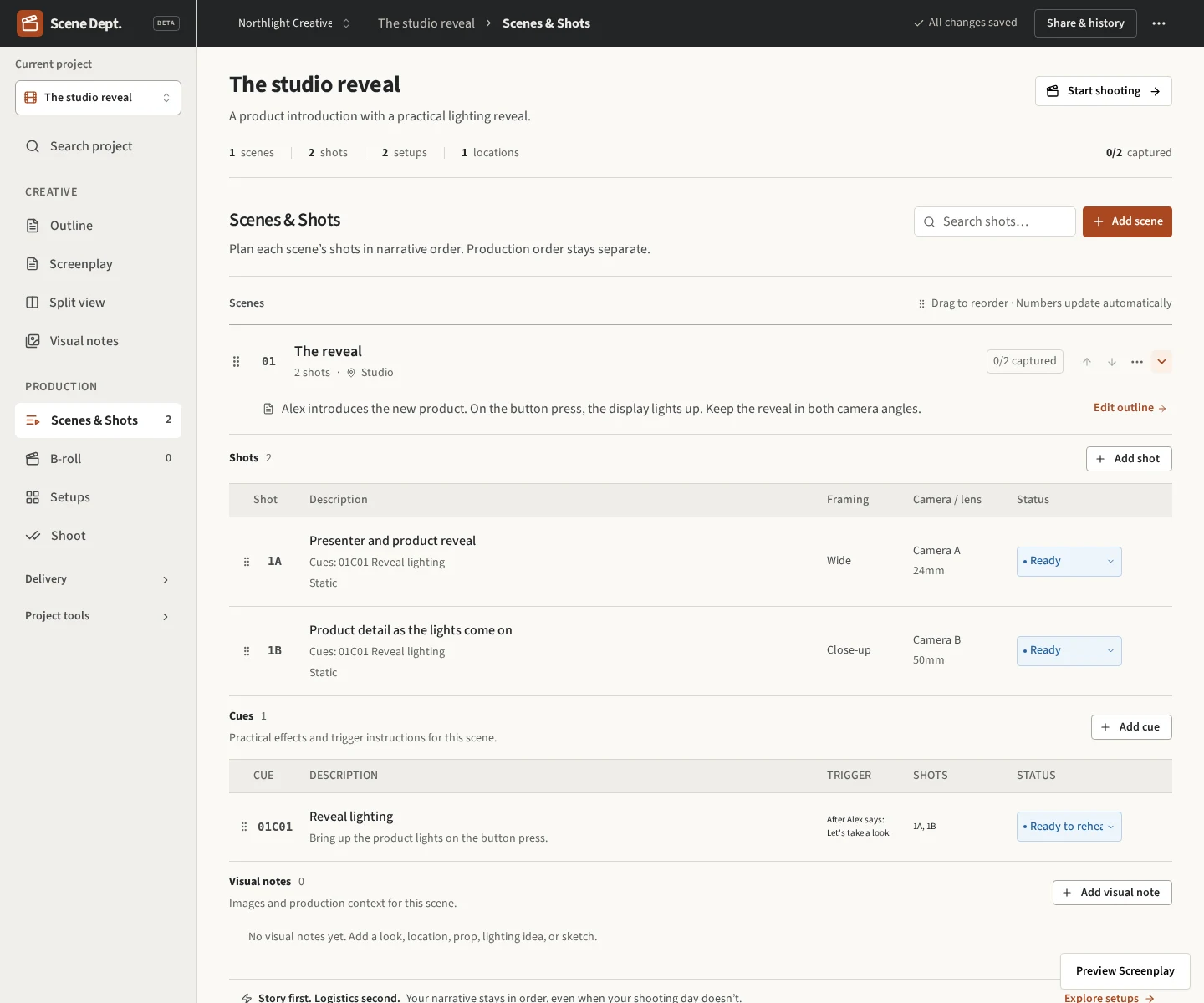
Task: Click the Studio location pin icon
Action: coord(351,373)
